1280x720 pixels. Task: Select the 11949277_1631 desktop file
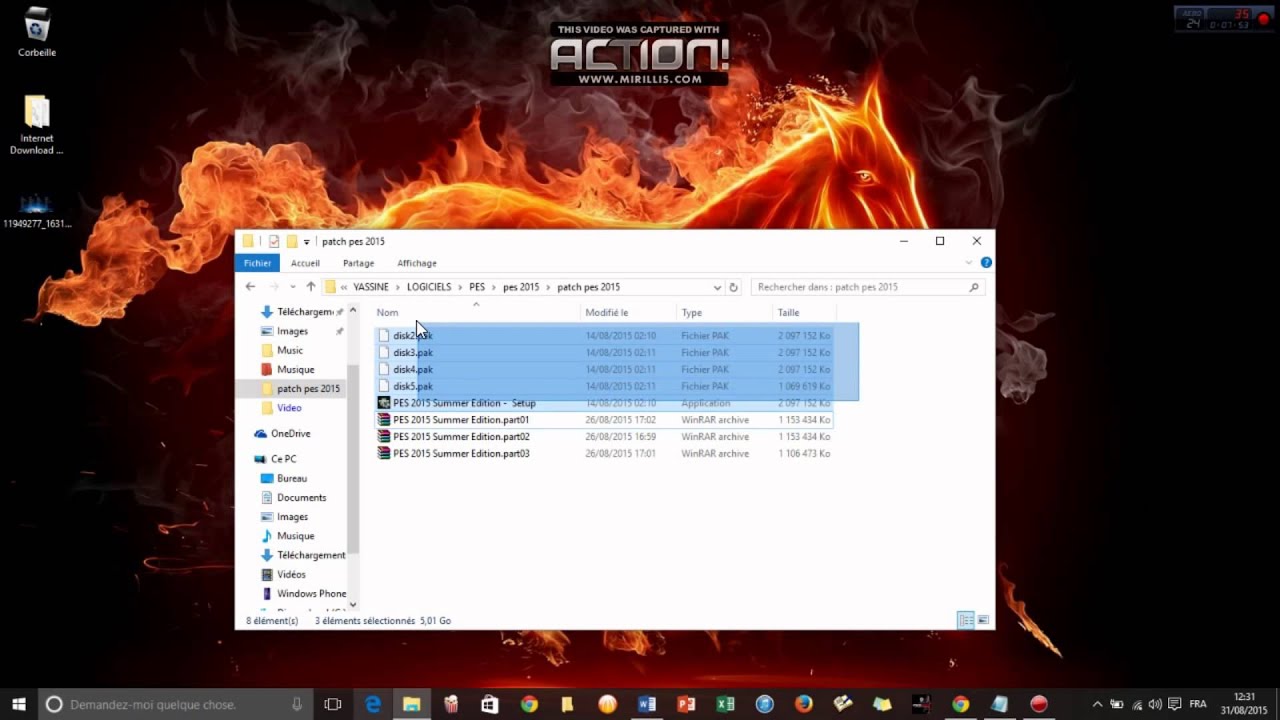[x=37, y=211]
